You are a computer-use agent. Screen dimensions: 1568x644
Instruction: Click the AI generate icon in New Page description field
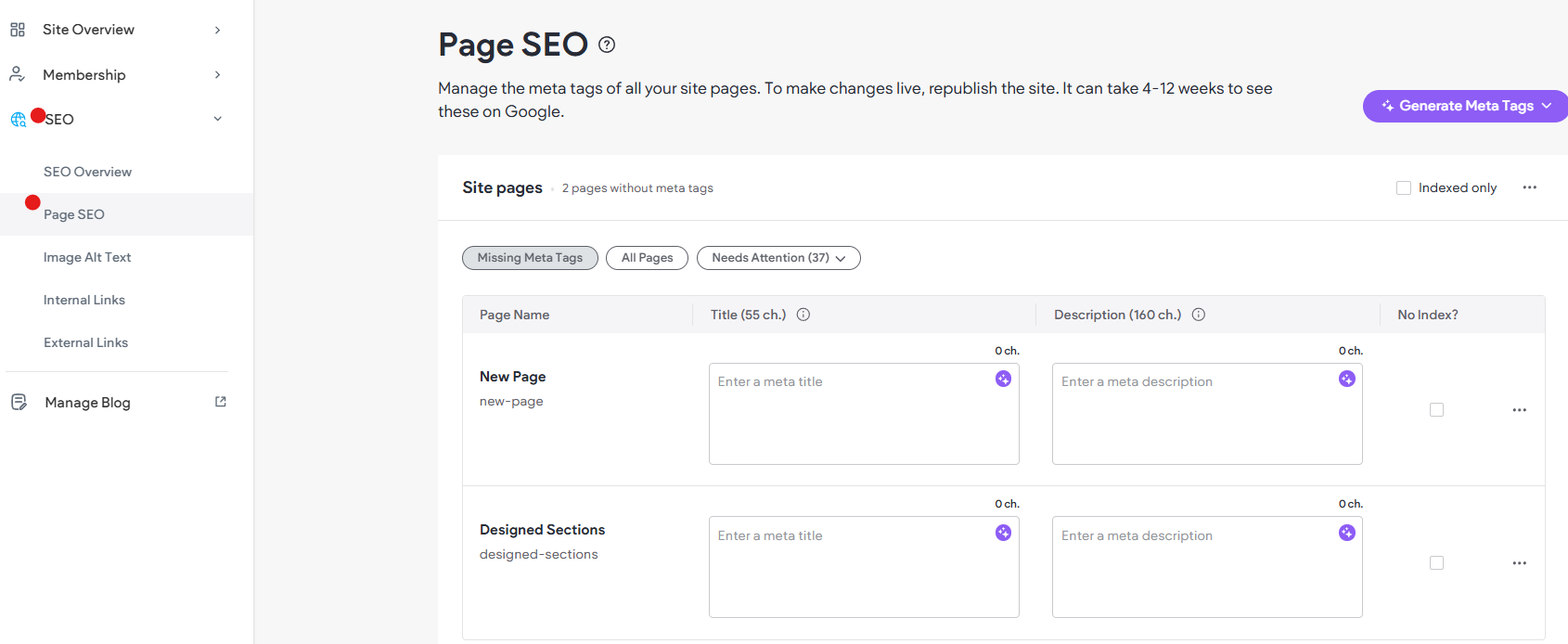(1347, 379)
